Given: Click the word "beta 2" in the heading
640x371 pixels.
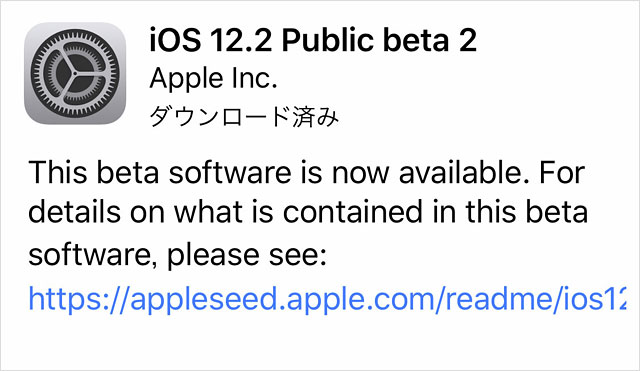Looking at the screenshot, I should (x=430, y=40).
